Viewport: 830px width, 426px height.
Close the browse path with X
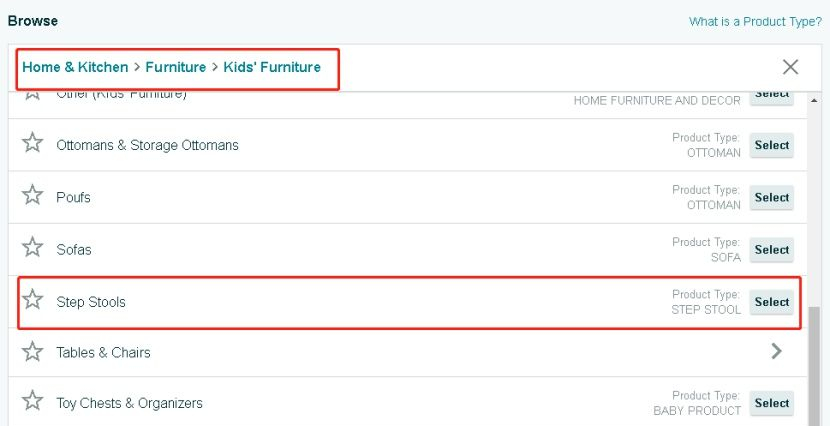click(790, 67)
